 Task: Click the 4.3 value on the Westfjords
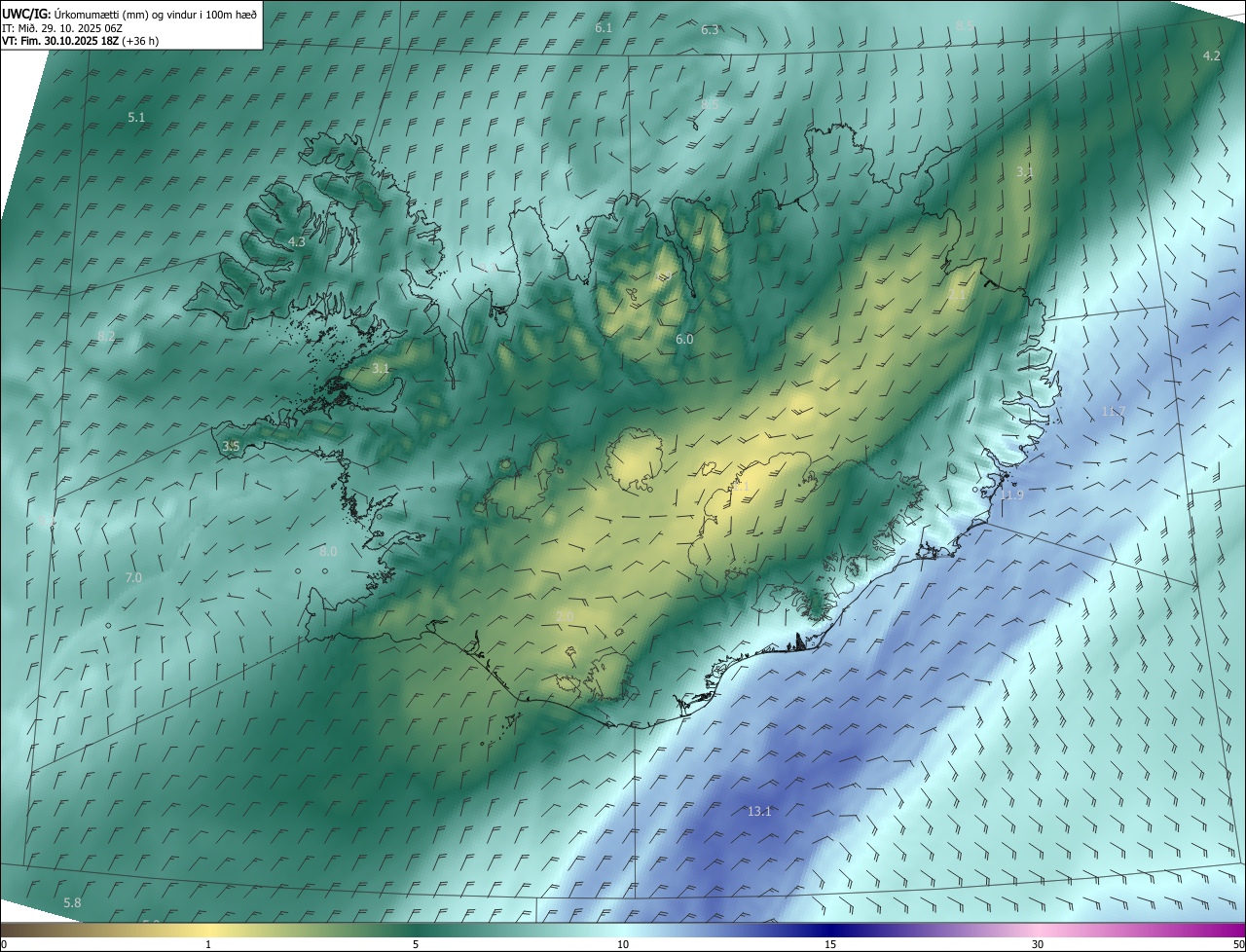coord(296,241)
